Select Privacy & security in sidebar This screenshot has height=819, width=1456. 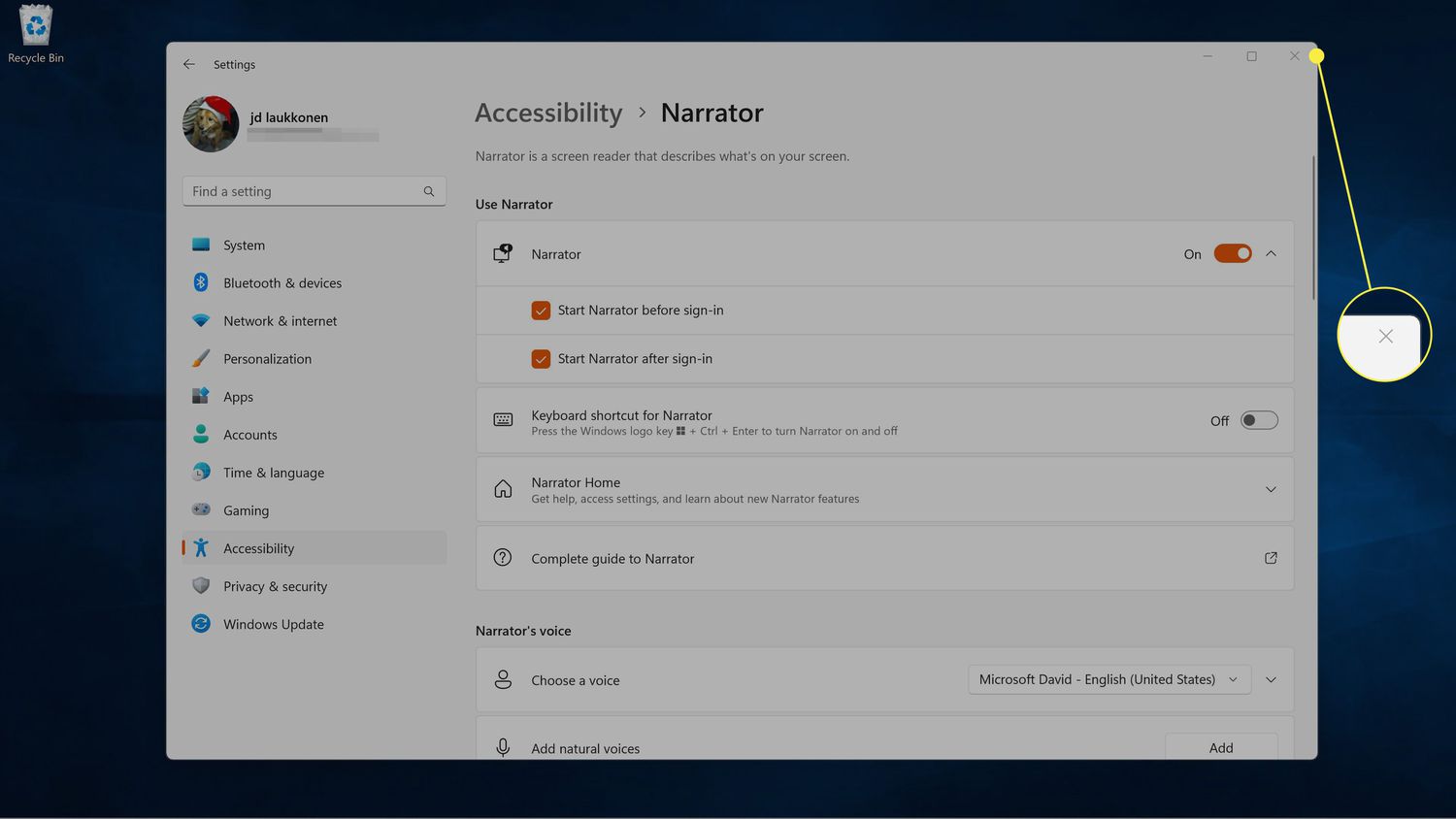(x=314, y=586)
